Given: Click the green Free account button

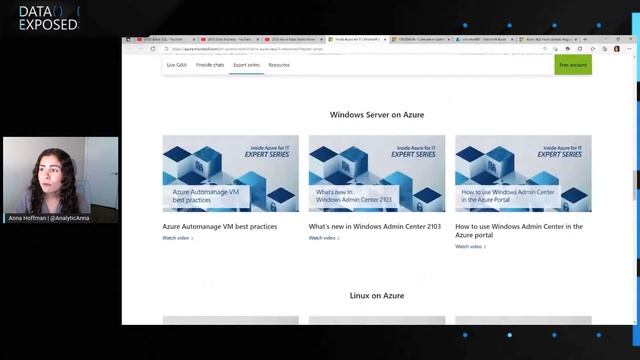Looking at the screenshot, I should click(573, 65).
